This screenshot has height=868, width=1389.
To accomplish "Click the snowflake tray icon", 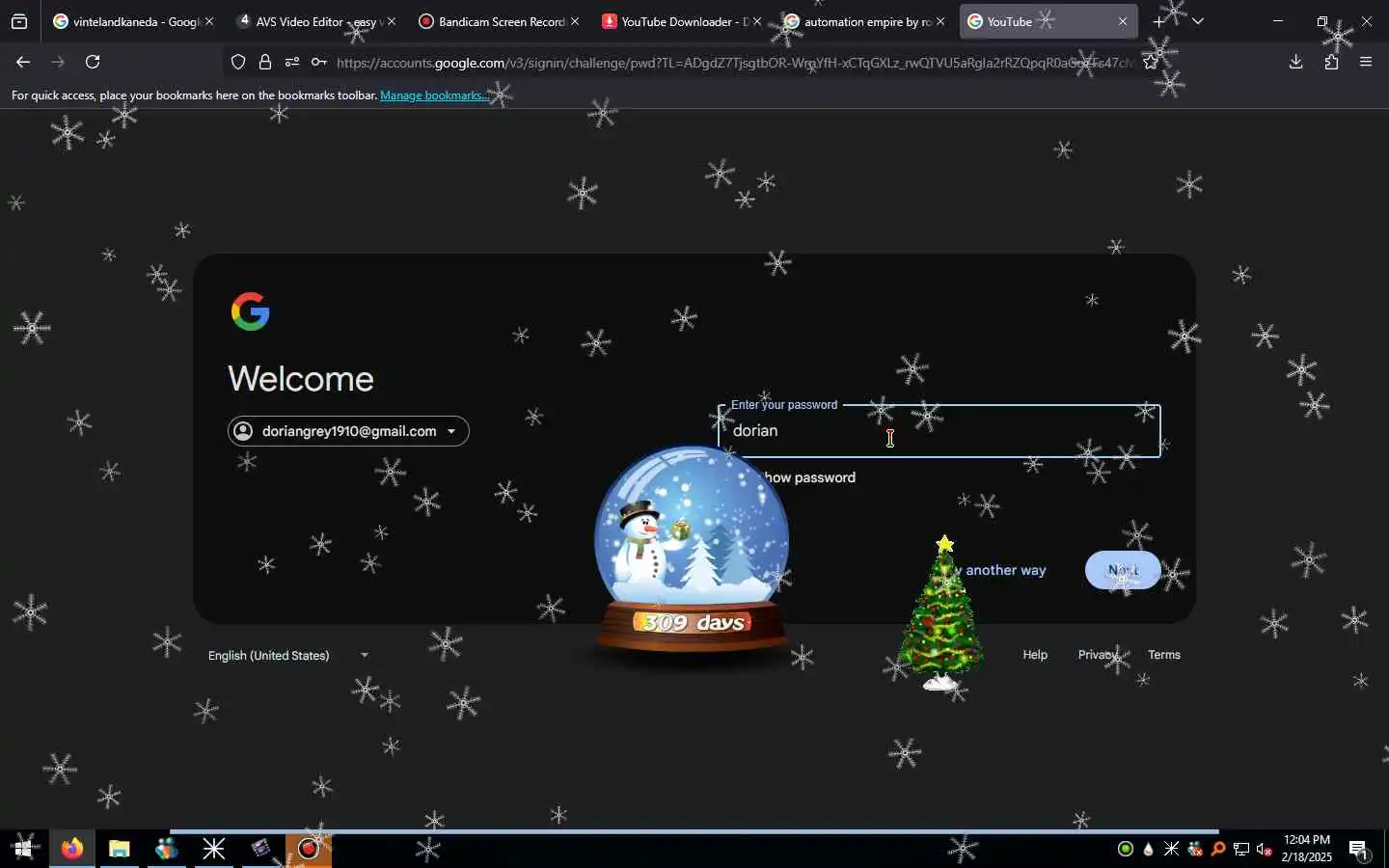I will click(1171, 850).
